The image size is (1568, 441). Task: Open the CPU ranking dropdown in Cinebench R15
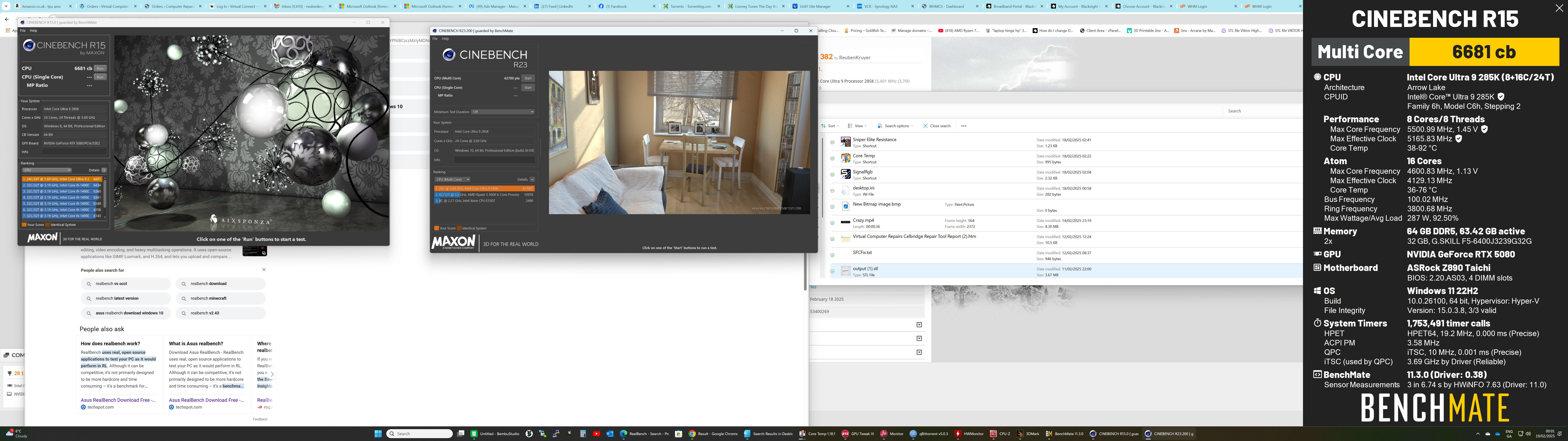coord(47,170)
